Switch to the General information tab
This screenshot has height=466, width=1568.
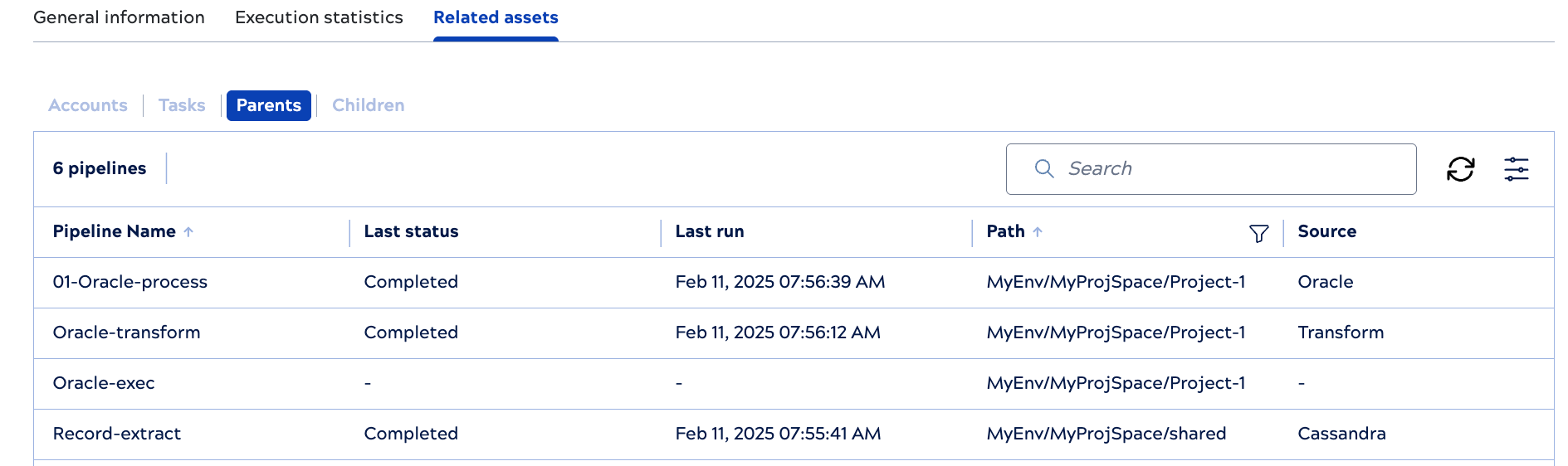click(119, 17)
